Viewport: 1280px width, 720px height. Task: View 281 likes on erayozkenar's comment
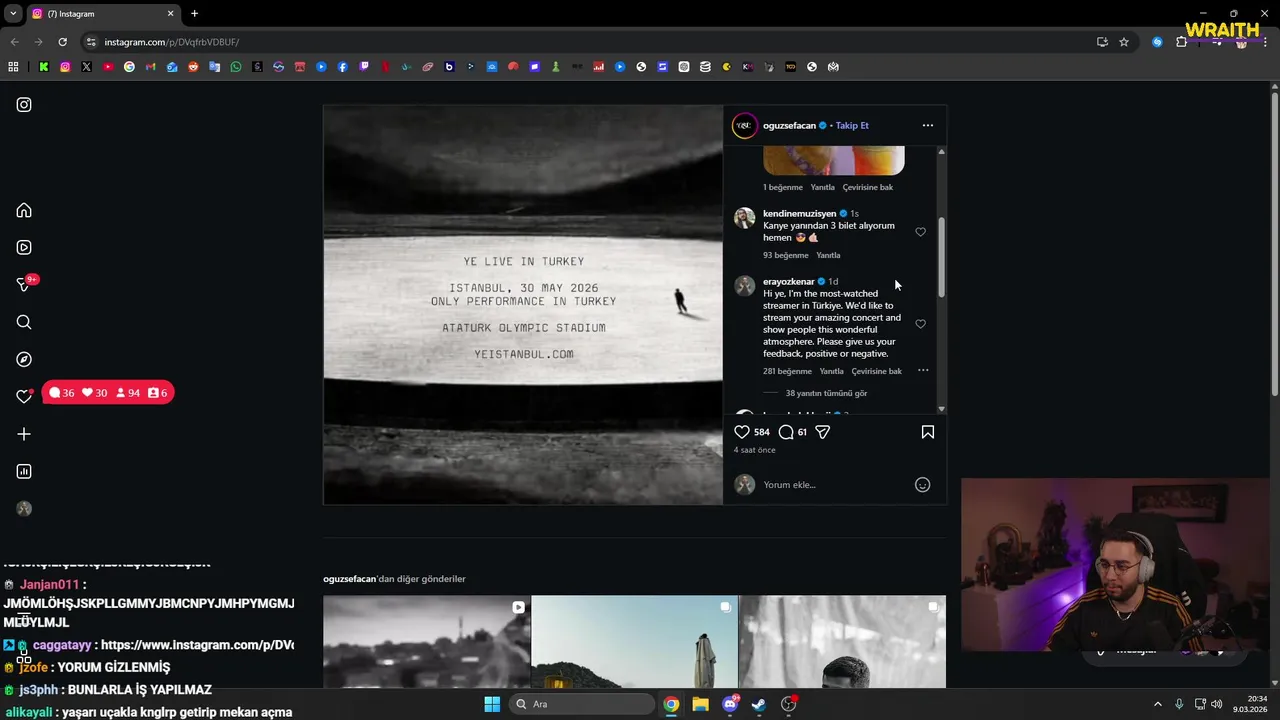coord(788,371)
